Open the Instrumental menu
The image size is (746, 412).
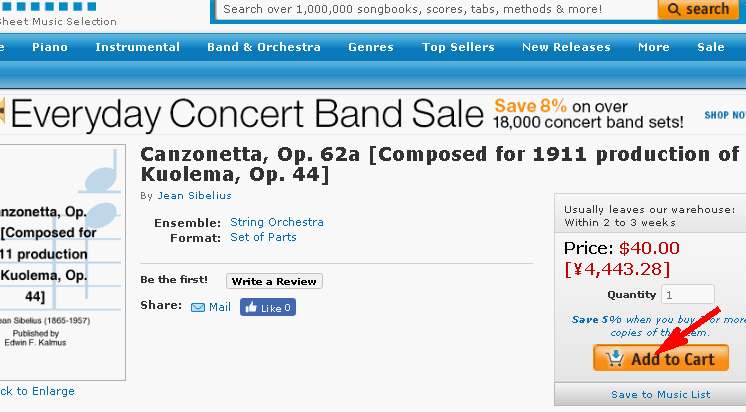(x=137, y=47)
